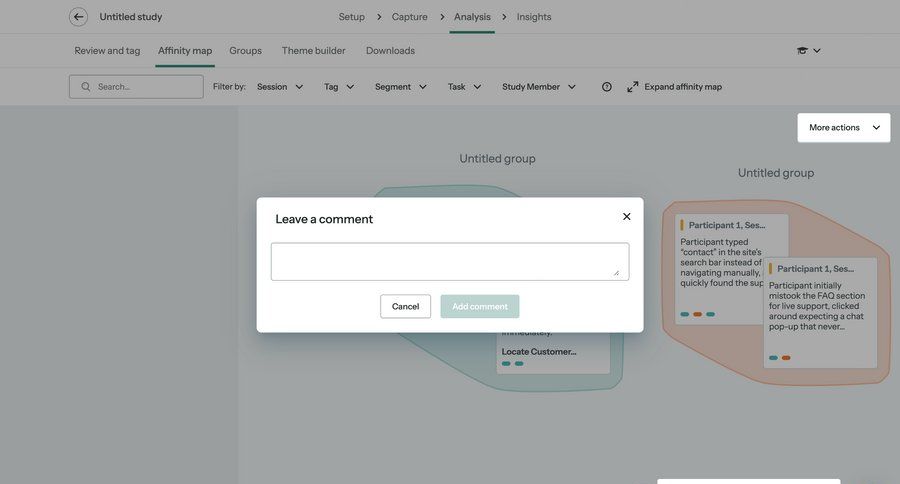Open the More actions menu
The width and height of the screenshot is (900, 484).
click(x=844, y=128)
